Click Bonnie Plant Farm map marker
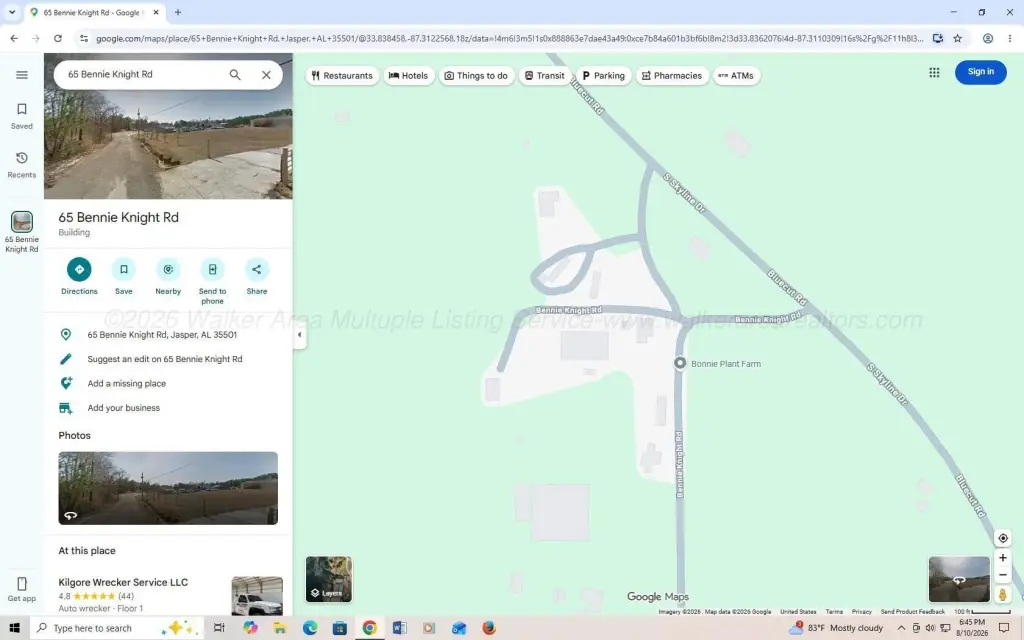Viewport: 1024px width, 640px height. click(x=680, y=363)
